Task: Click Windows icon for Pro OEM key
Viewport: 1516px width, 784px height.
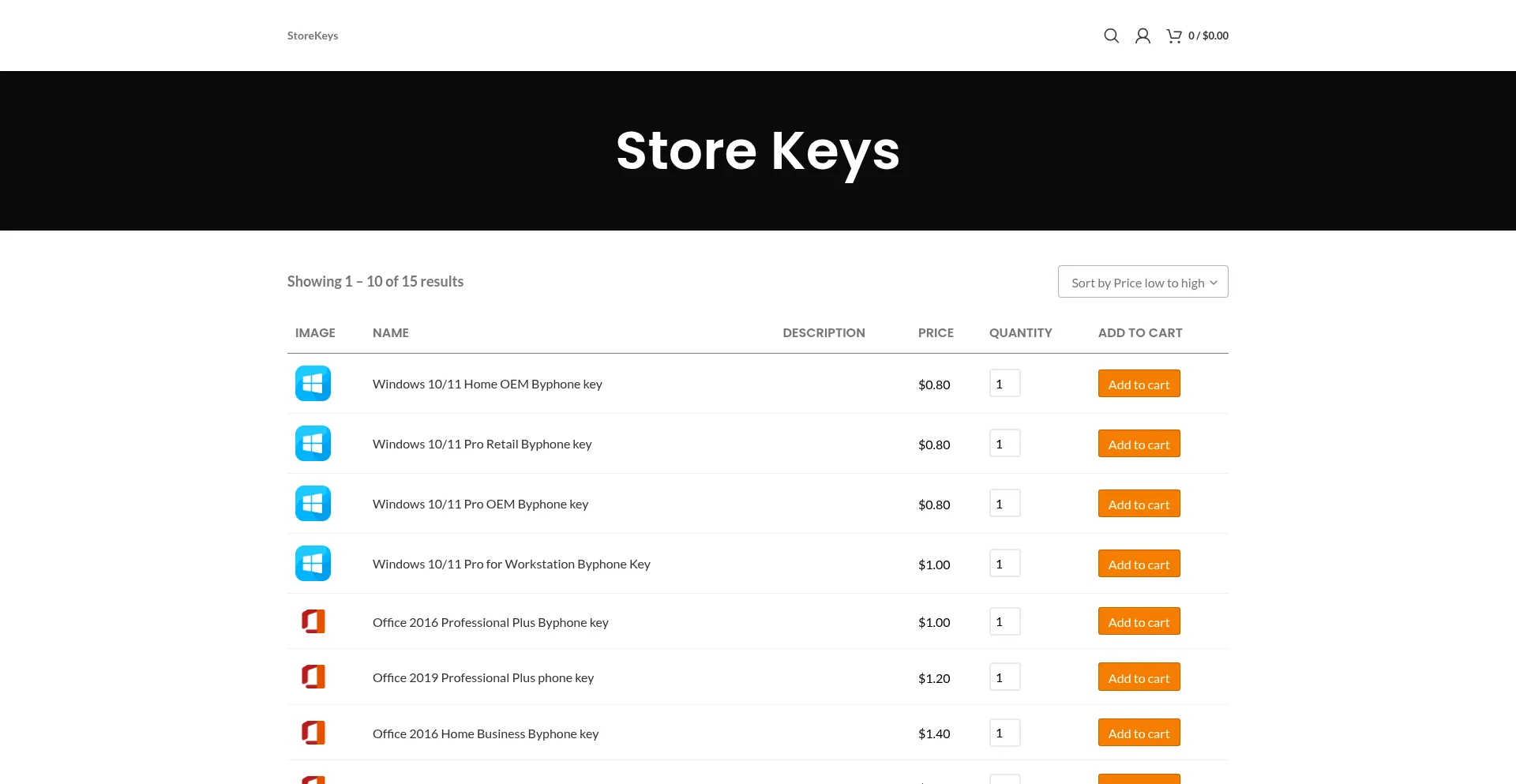Action: click(313, 504)
